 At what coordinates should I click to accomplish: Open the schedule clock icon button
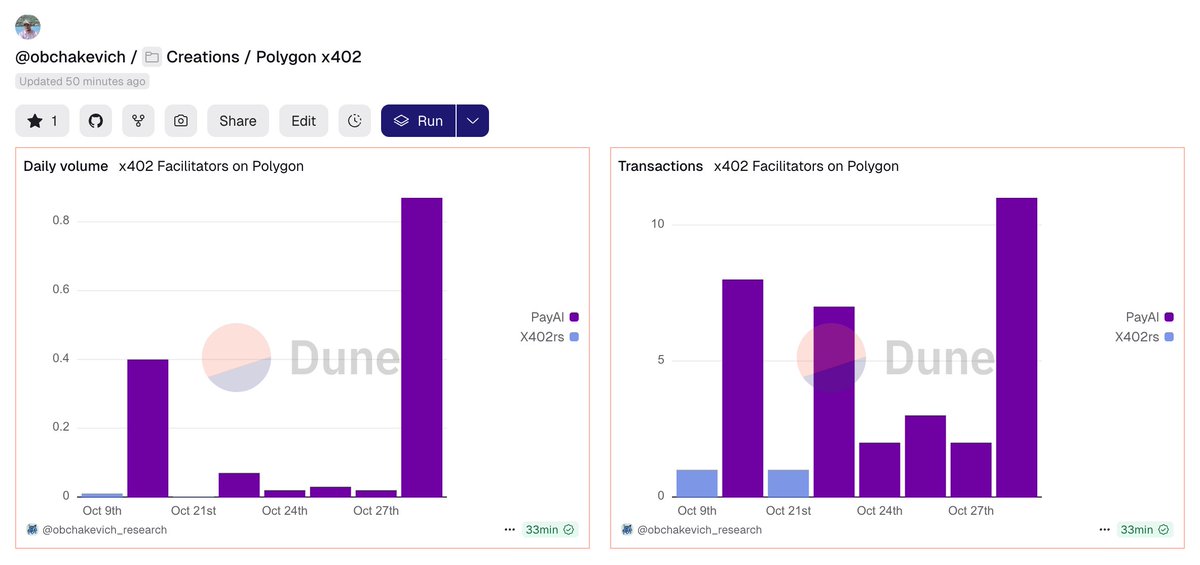point(355,121)
